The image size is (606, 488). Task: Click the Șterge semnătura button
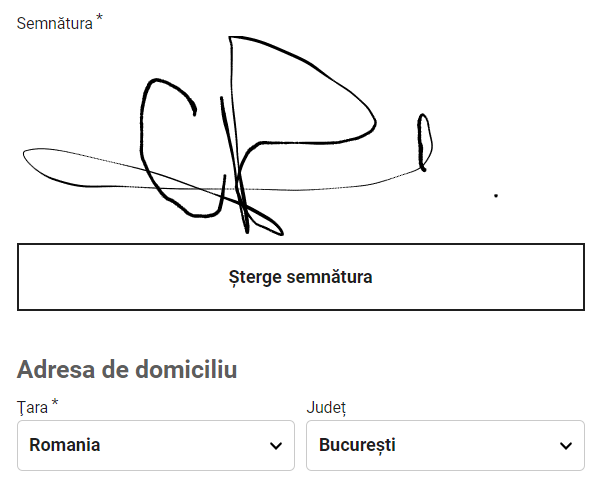[301, 277]
